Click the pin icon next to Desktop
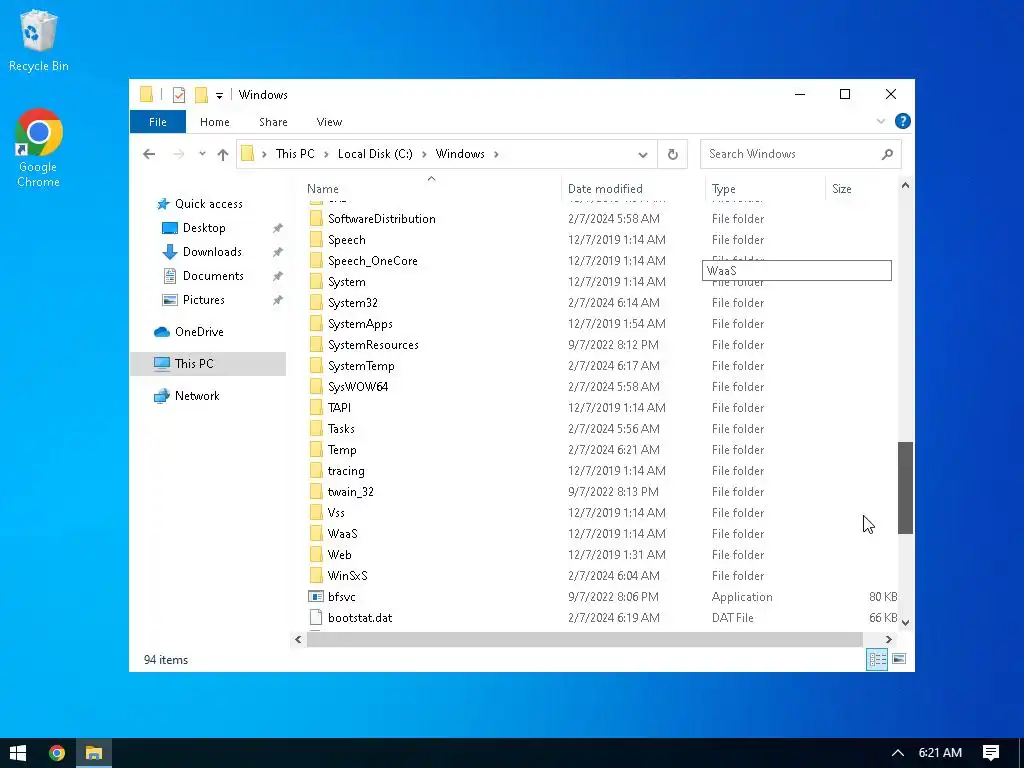Screen dimensions: 1024x768 click(278, 228)
